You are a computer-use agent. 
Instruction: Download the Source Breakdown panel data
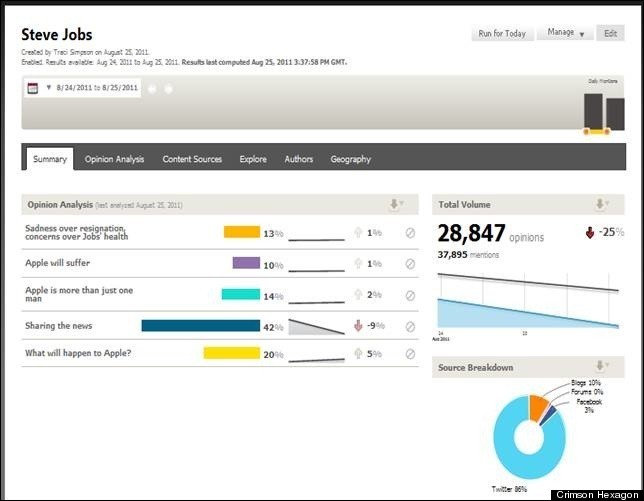click(602, 365)
